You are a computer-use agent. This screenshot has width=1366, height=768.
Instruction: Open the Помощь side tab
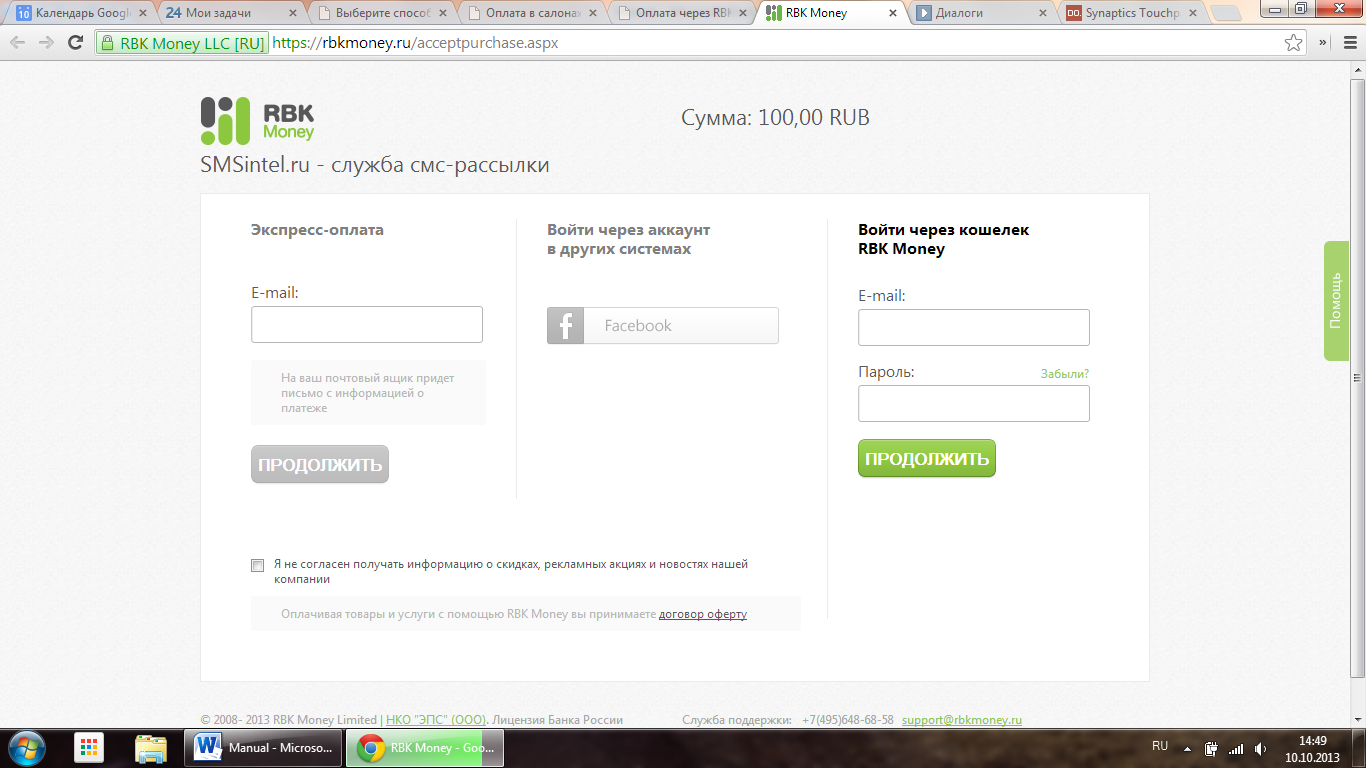[1337, 301]
